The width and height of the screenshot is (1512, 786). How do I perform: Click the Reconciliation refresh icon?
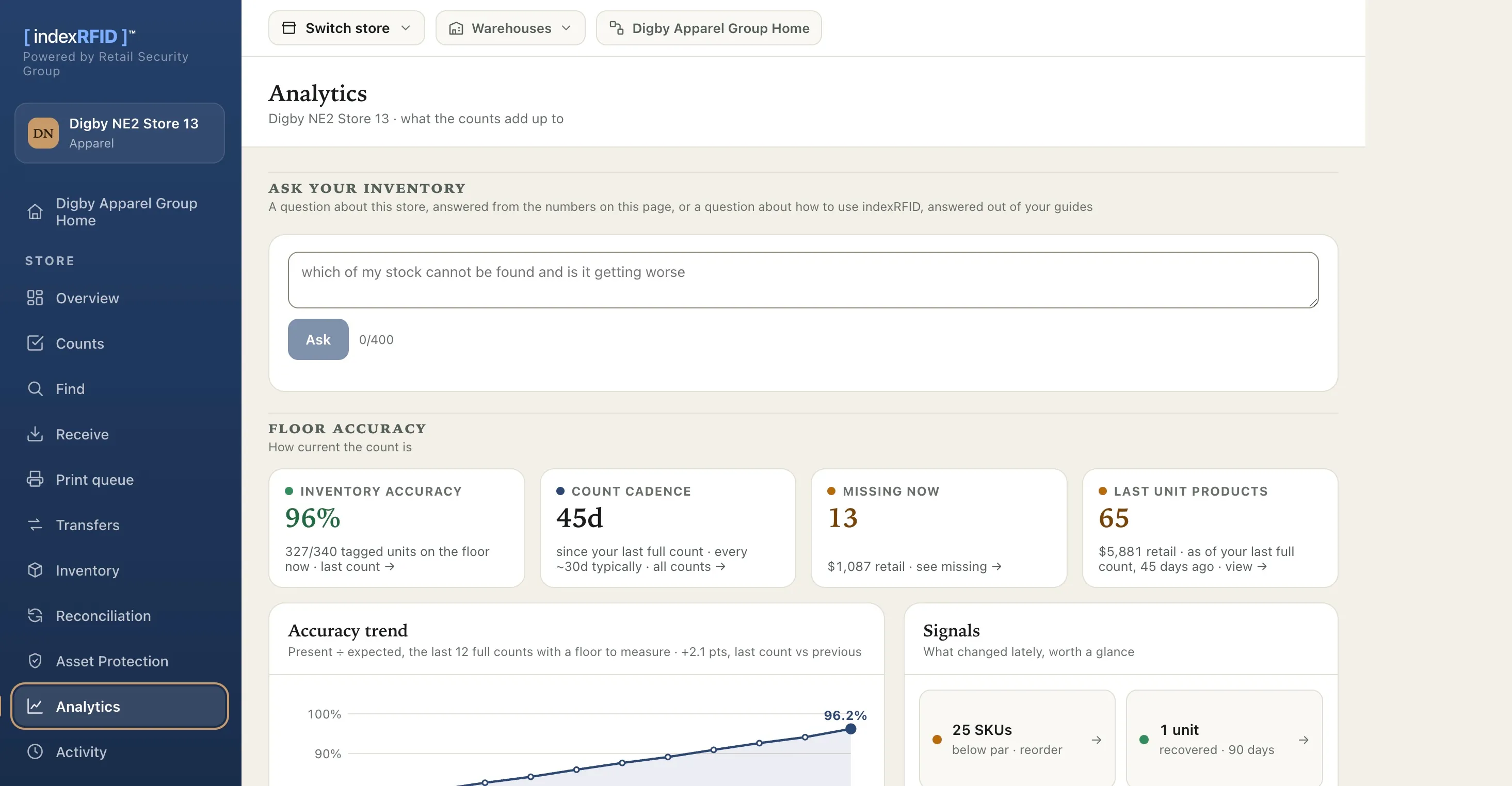pyautogui.click(x=35, y=615)
